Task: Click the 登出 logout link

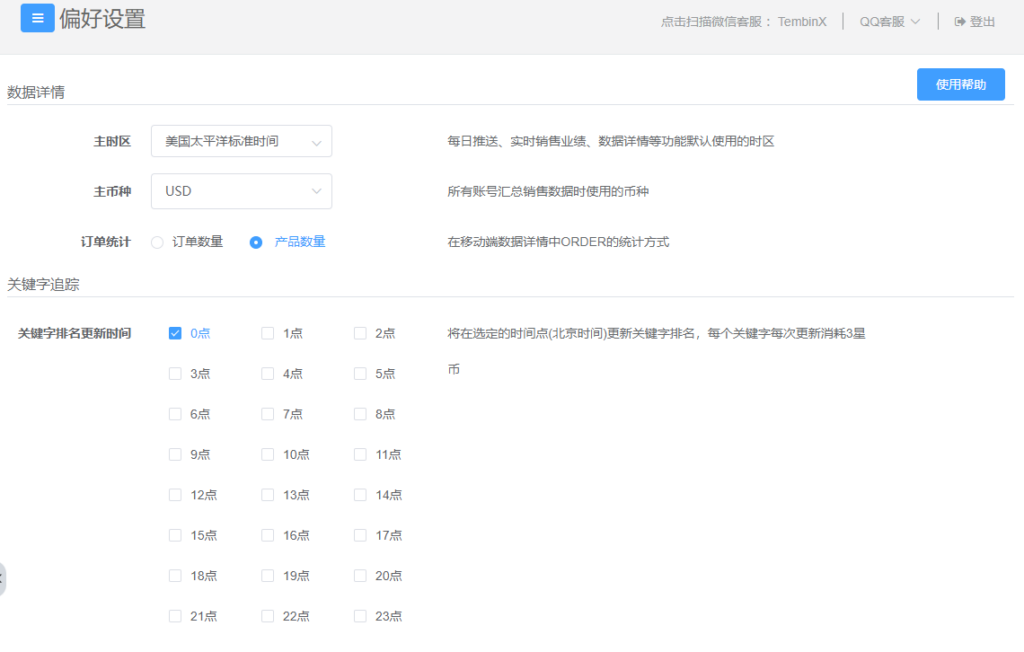Action: 982,22
